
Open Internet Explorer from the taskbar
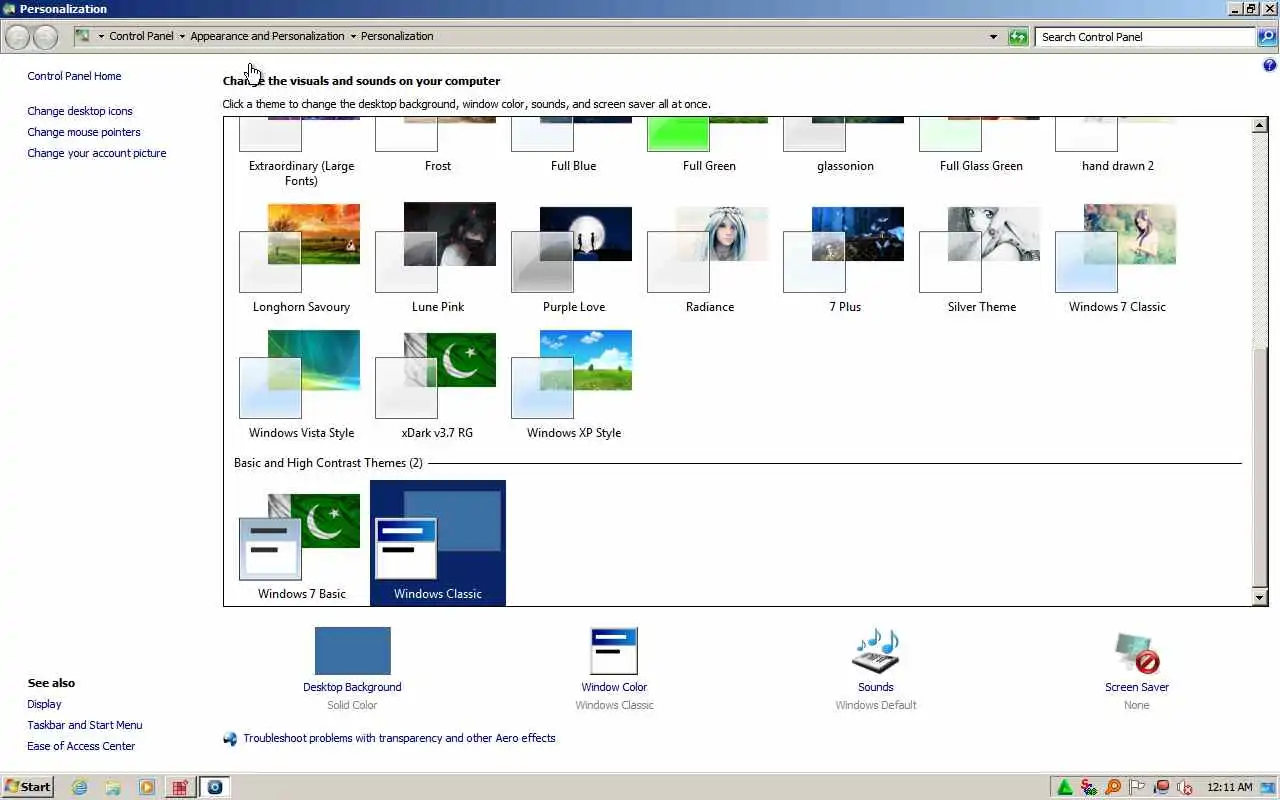pyautogui.click(x=80, y=787)
